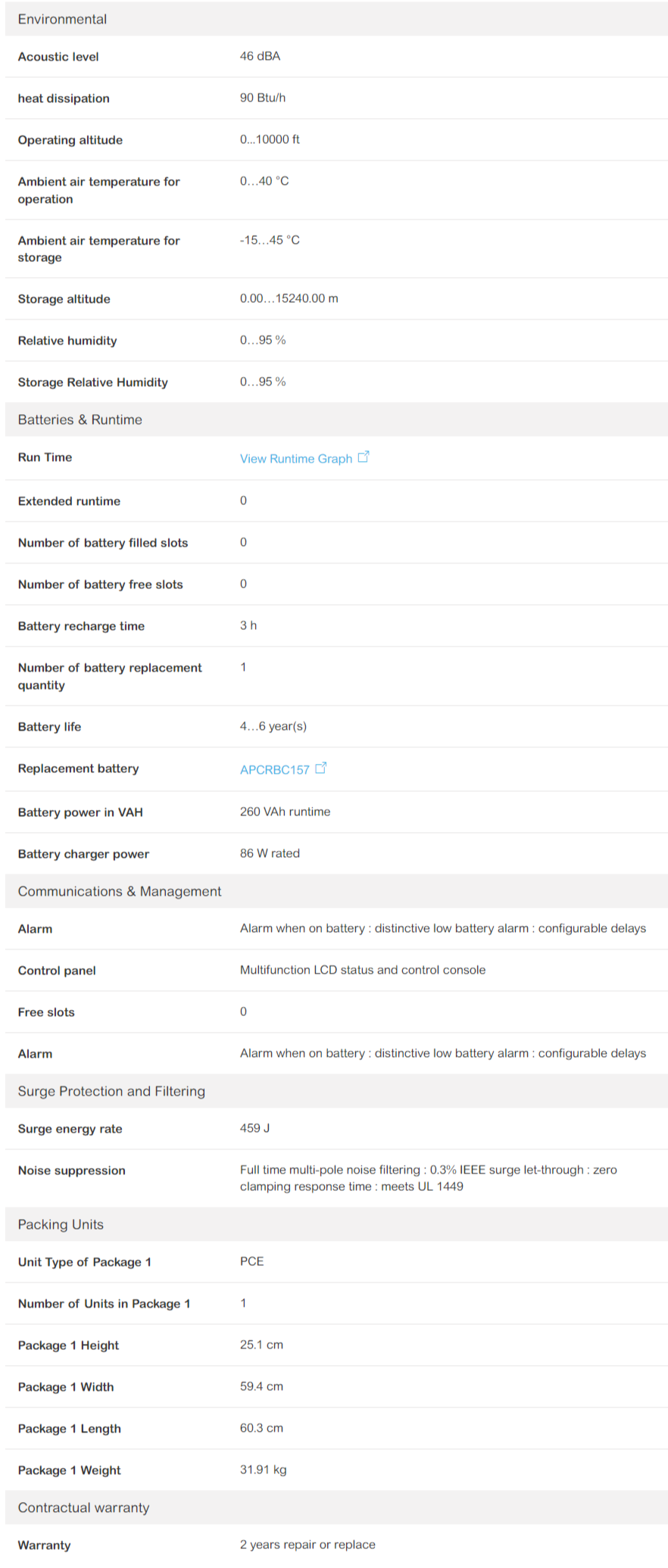
Task: Click the Acoustic level 46 dBA value
Action: (x=260, y=56)
